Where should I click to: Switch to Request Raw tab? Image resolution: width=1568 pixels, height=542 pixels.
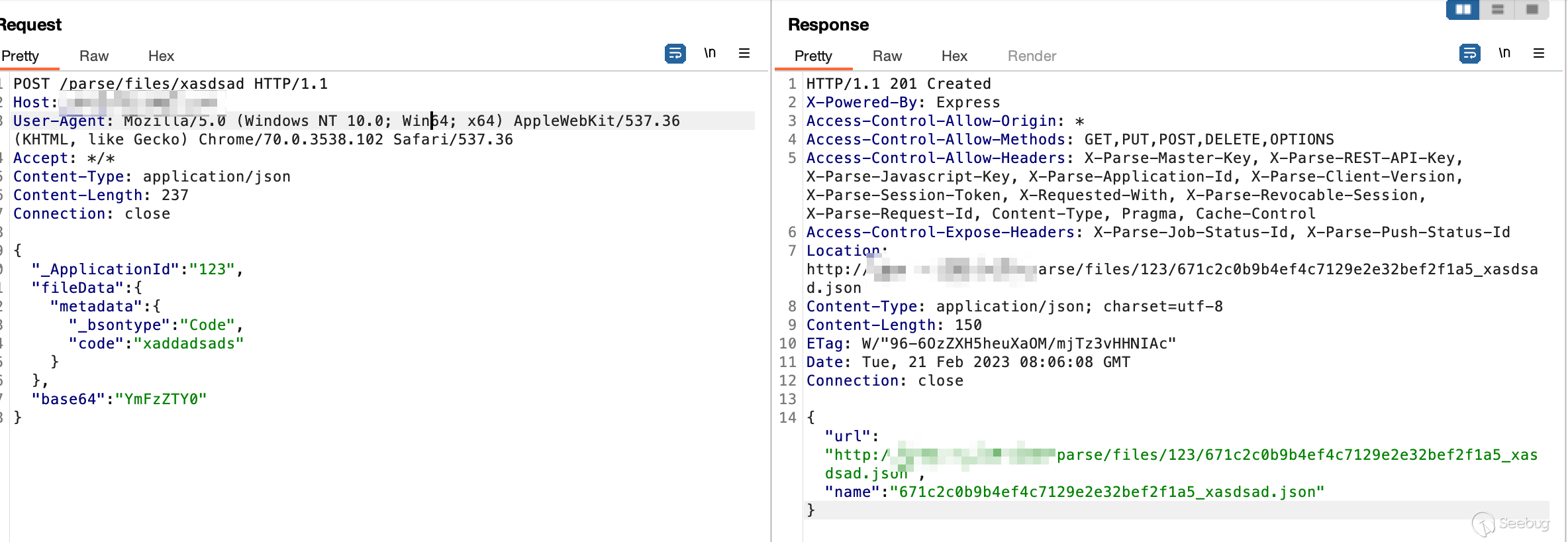pos(94,56)
